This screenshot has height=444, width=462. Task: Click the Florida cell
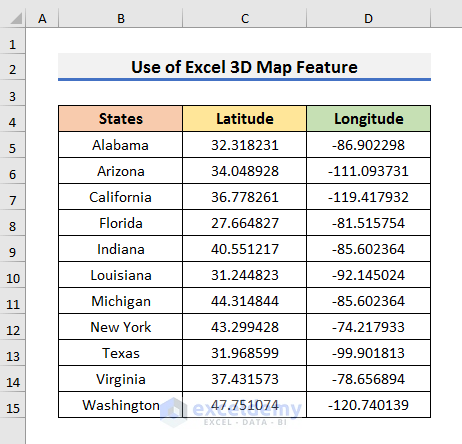click(121, 223)
